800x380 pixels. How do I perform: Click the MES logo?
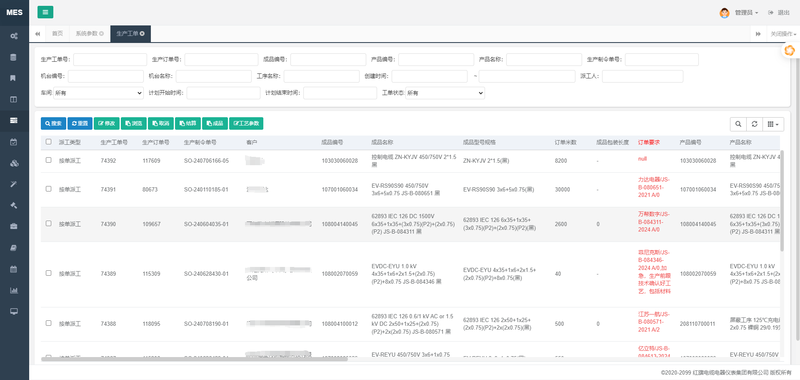[14, 12]
